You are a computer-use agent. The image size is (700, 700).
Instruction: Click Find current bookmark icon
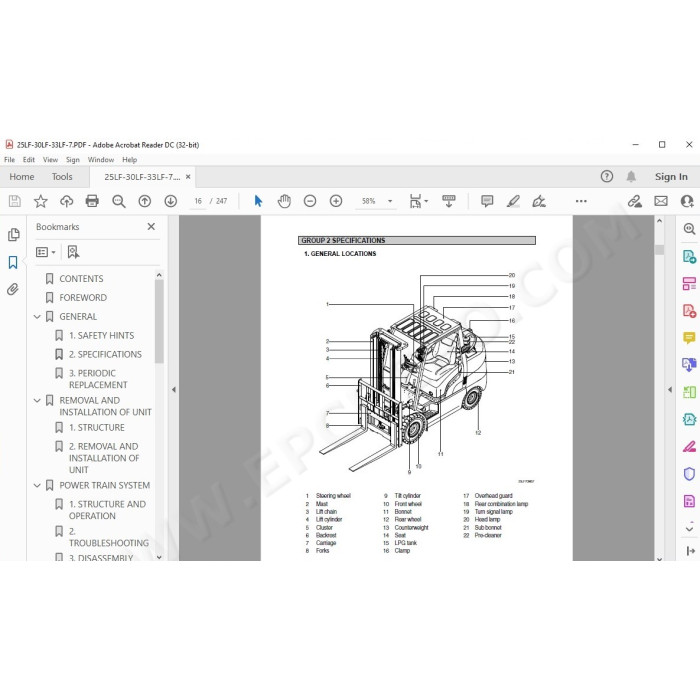73,252
